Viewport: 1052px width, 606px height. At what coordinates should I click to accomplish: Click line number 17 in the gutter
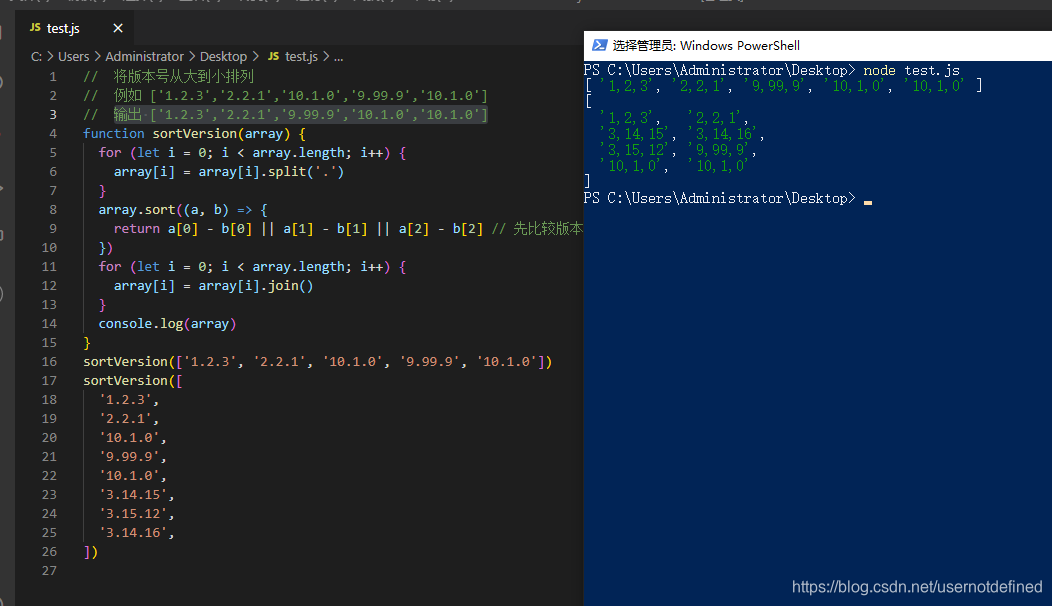(50, 381)
